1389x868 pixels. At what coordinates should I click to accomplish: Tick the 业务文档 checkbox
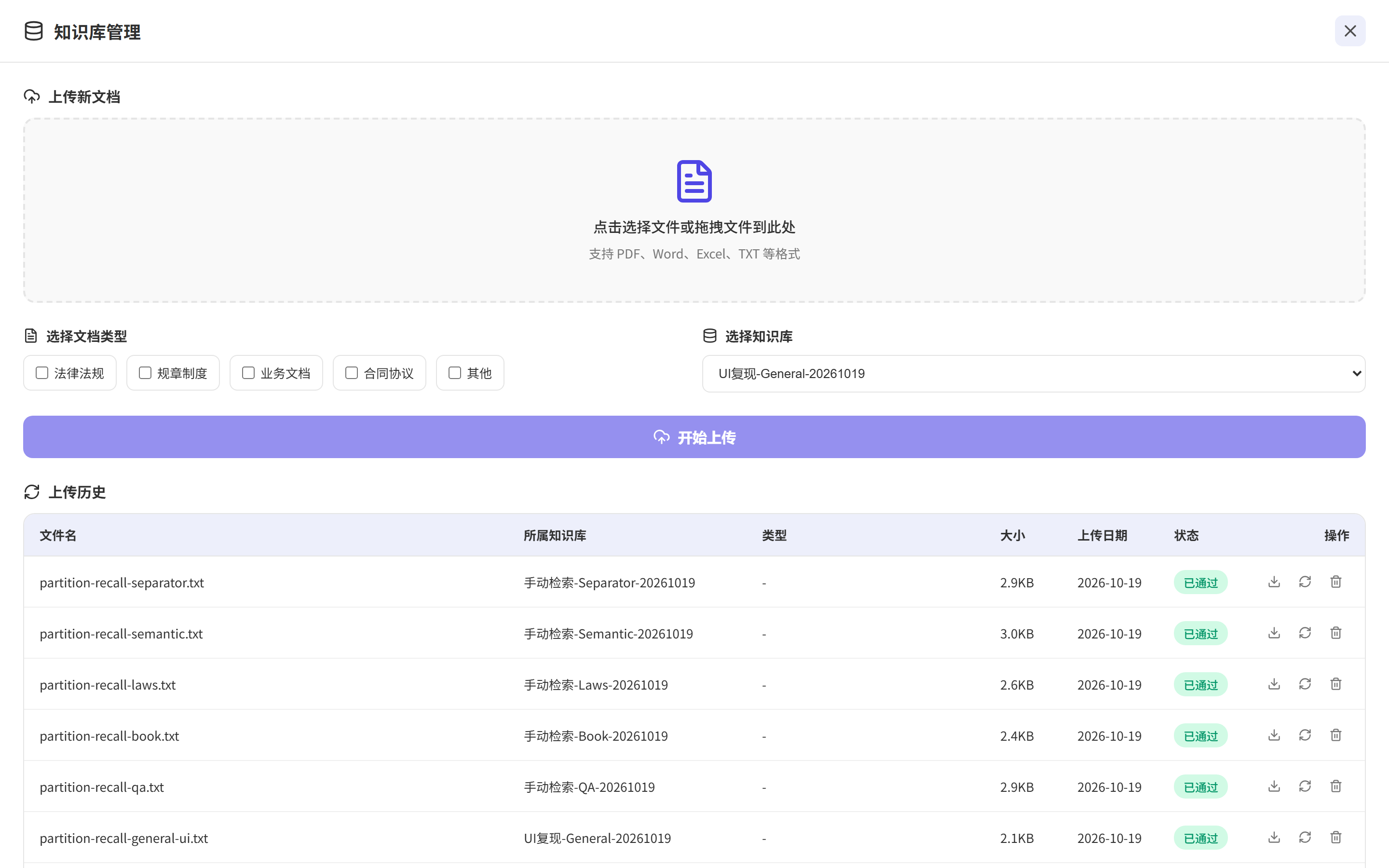coord(248,373)
